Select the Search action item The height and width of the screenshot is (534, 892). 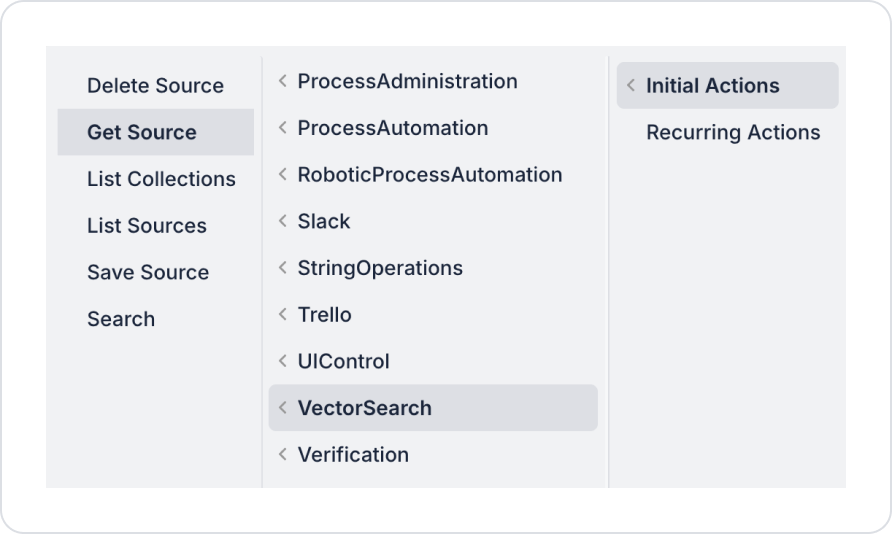click(x=121, y=319)
